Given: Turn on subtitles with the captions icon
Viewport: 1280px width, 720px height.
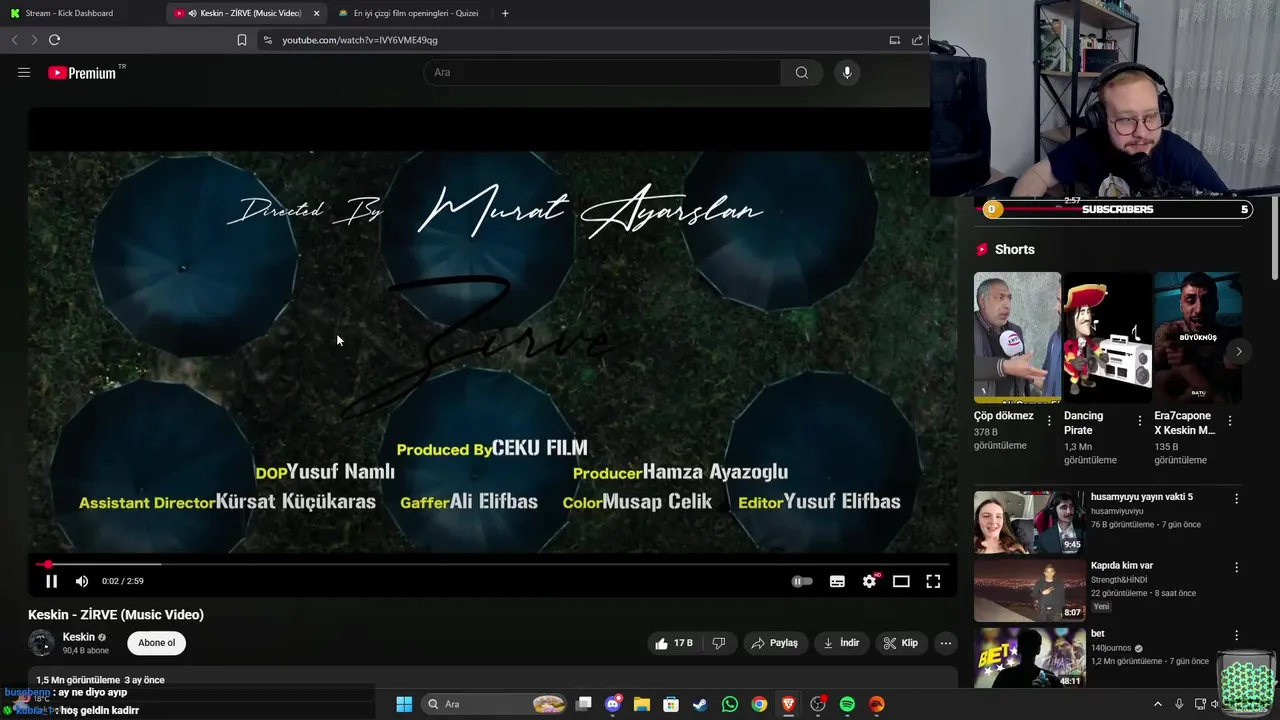Looking at the screenshot, I should (837, 581).
